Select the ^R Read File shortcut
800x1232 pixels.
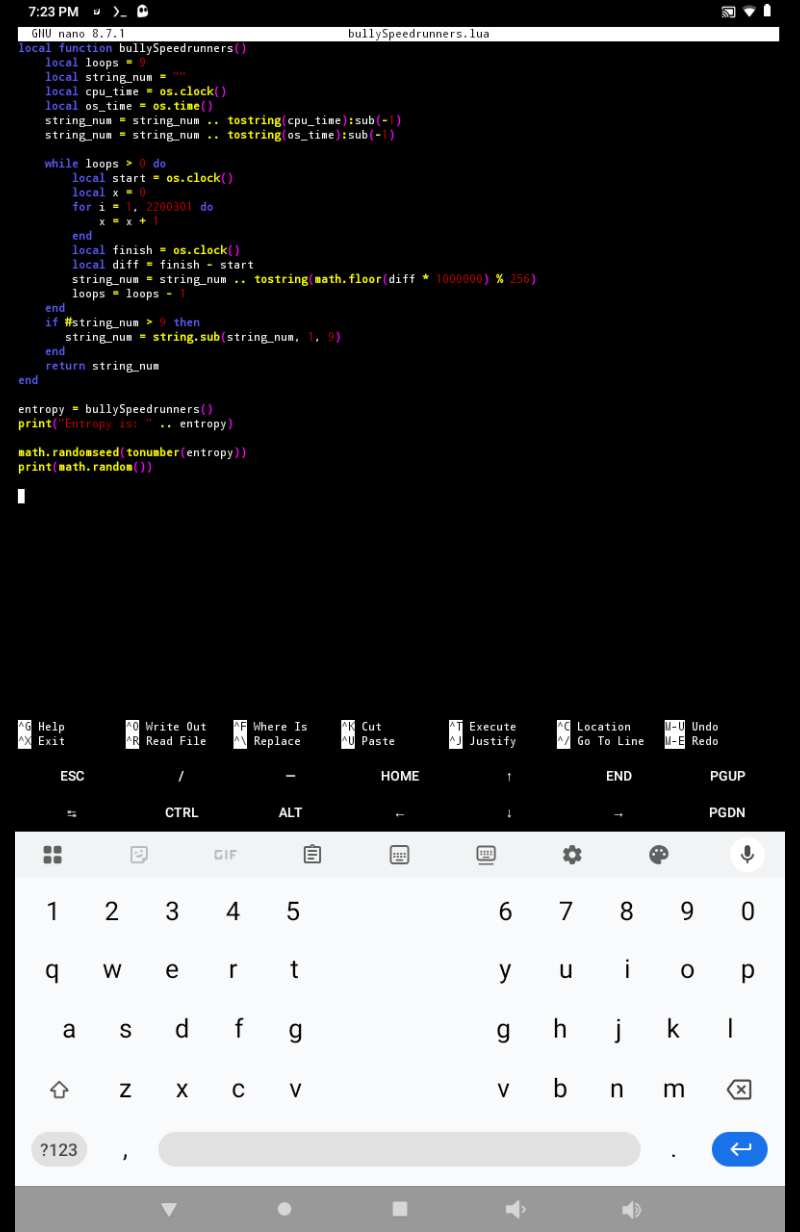pos(166,741)
